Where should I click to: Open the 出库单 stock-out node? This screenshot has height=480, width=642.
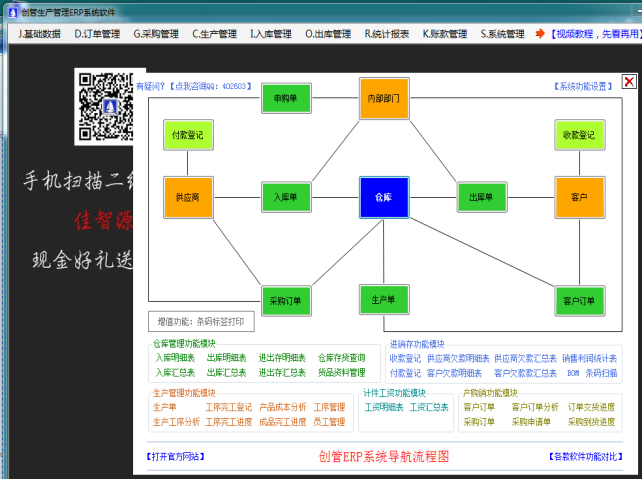(x=482, y=197)
